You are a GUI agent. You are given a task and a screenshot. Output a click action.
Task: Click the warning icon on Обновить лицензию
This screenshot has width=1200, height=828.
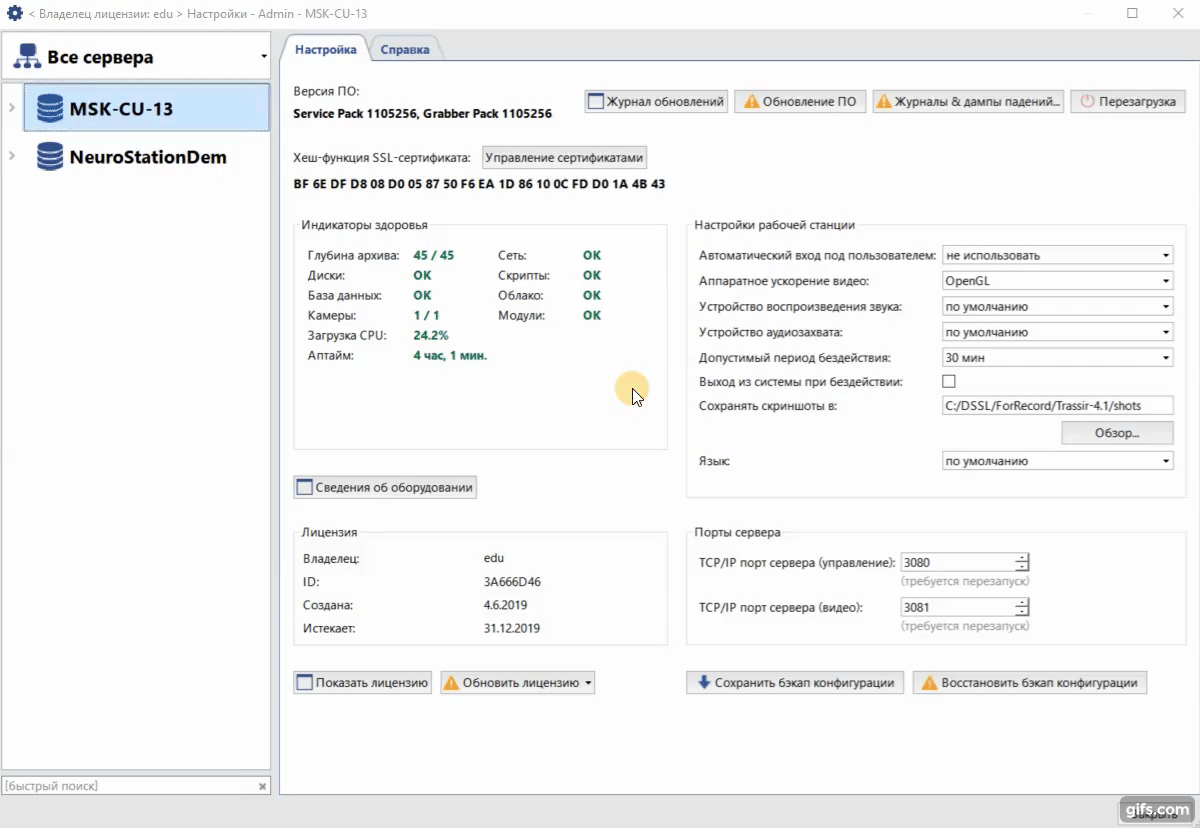coord(451,683)
